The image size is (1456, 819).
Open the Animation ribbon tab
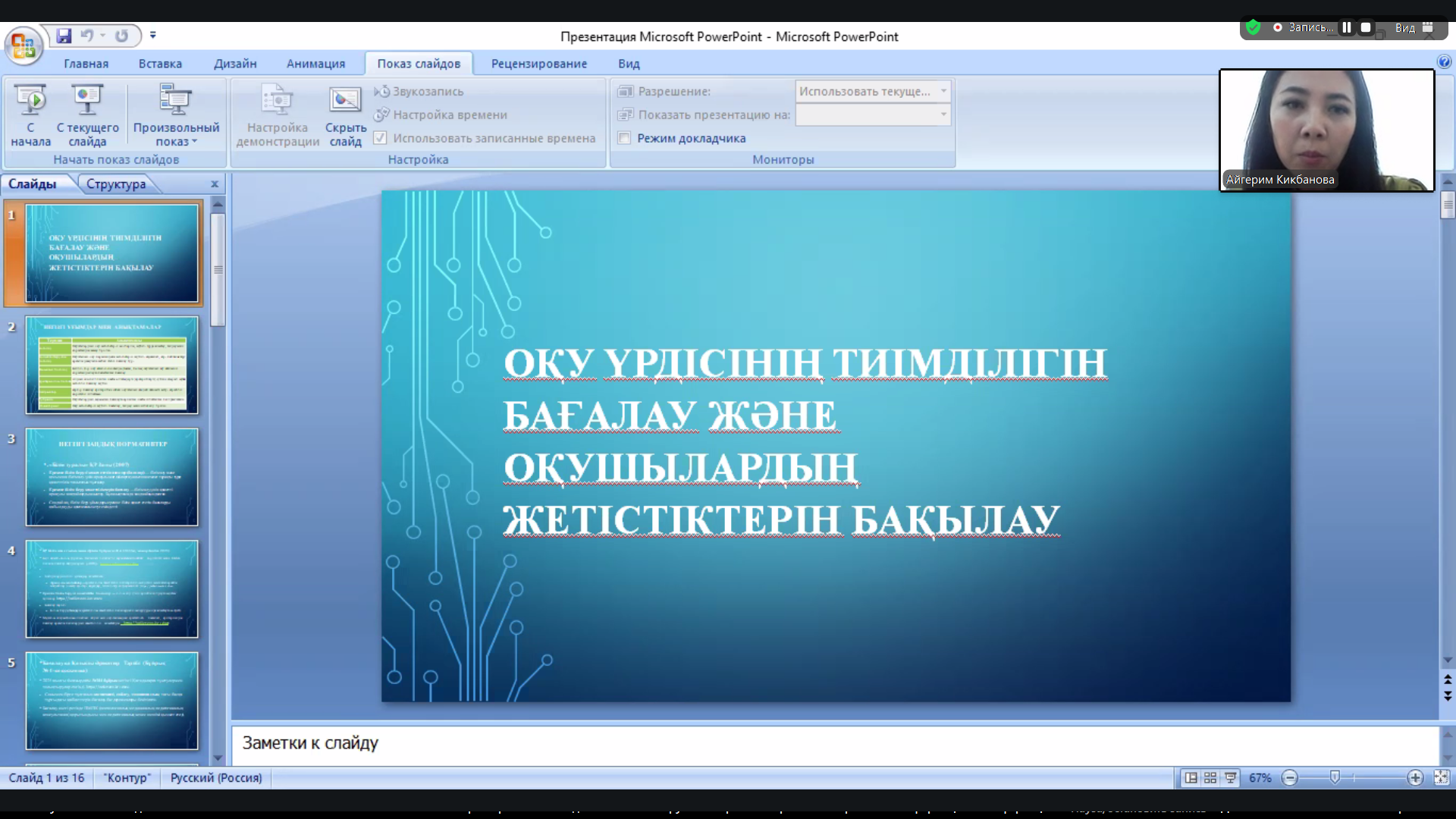(x=315, y=64)
